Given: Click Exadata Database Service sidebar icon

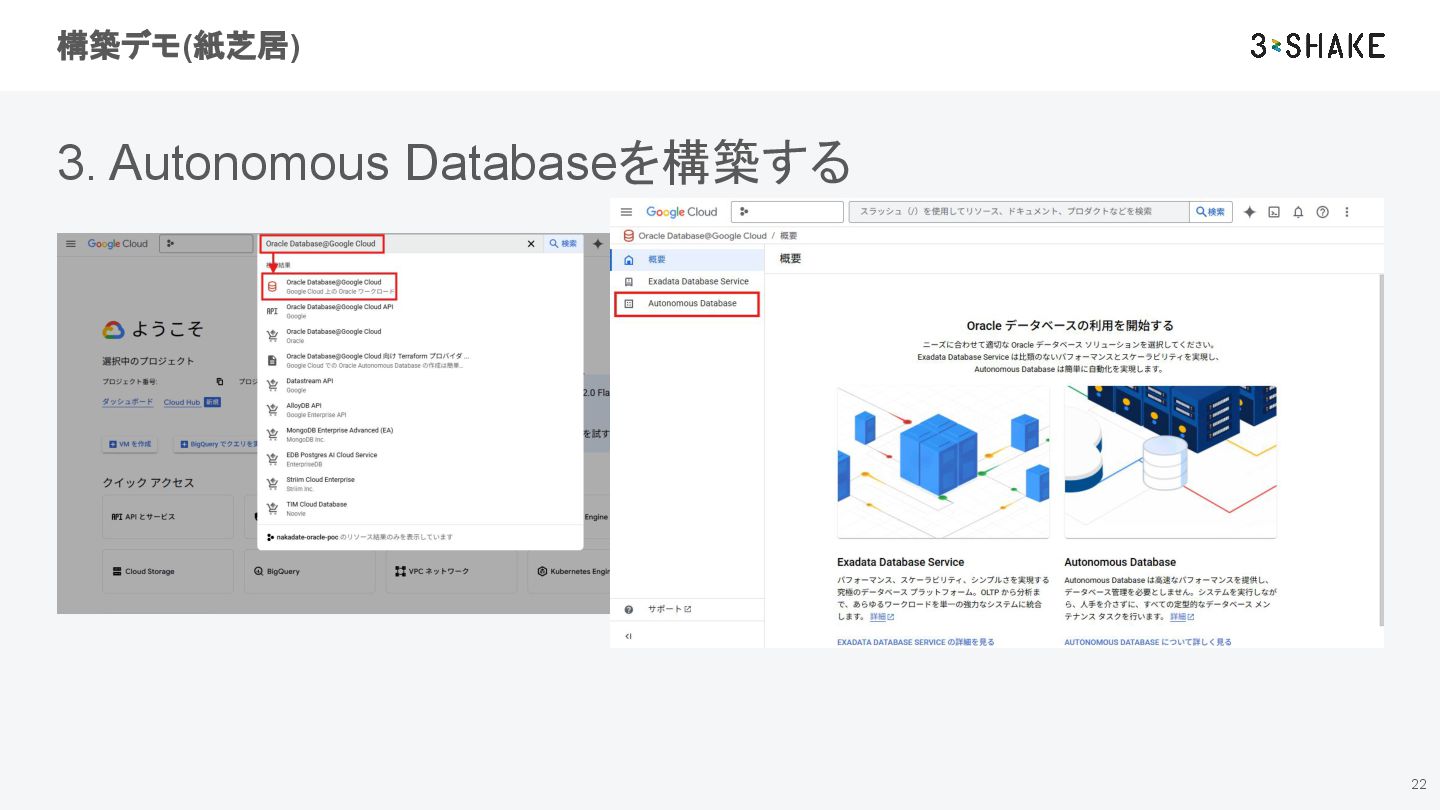Looking at the screenshot, I should click(x=628, y=282).
